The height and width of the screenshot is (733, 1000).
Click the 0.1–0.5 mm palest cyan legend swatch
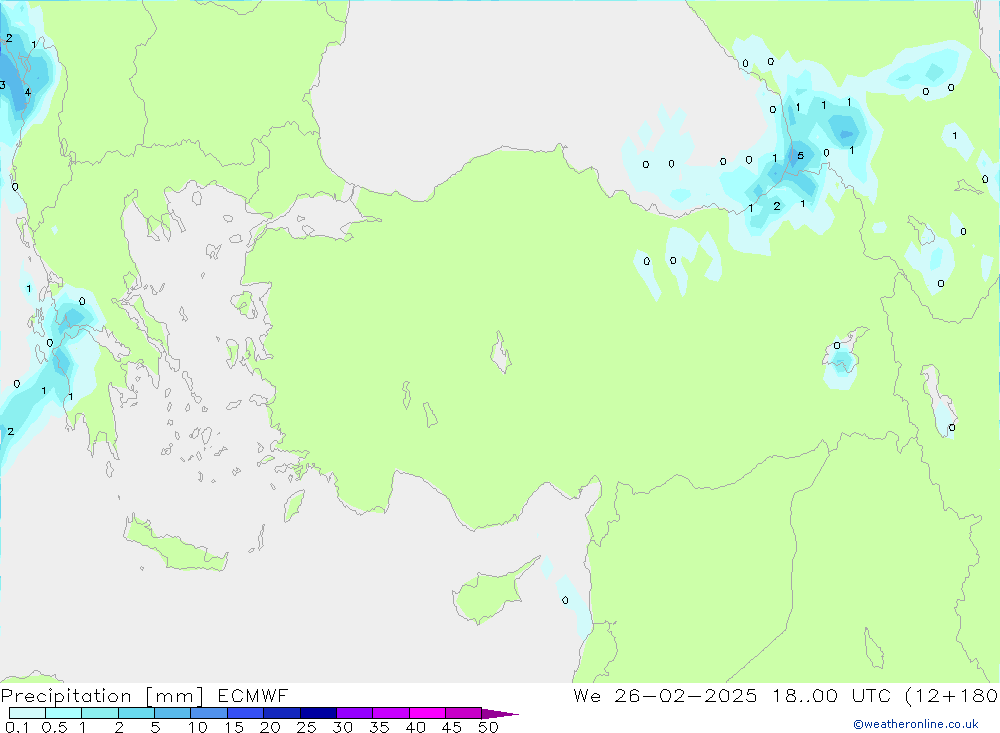[x=27, y=713]
